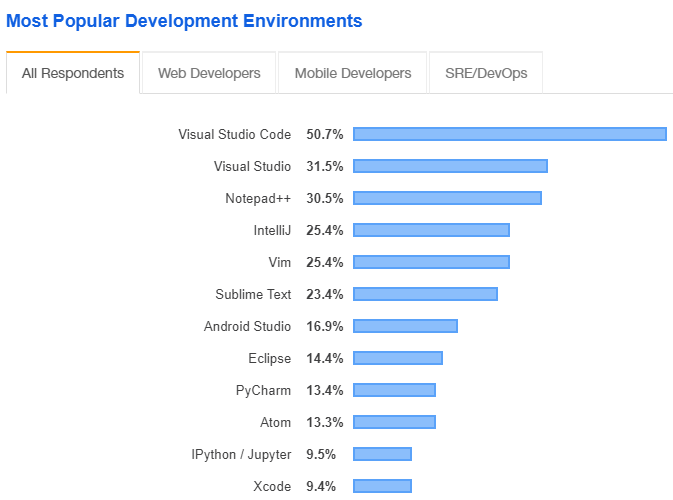Click the Visual Studio 31.5% bar
Screen dimensions: 673x500
point(450,166)
